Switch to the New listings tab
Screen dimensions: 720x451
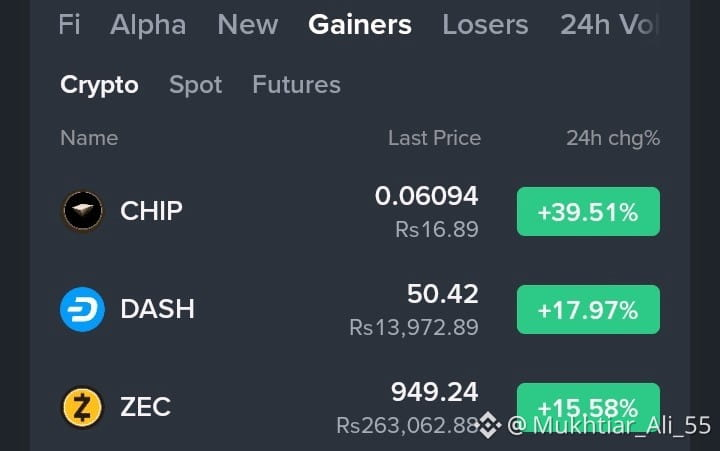tap(248, 25)
